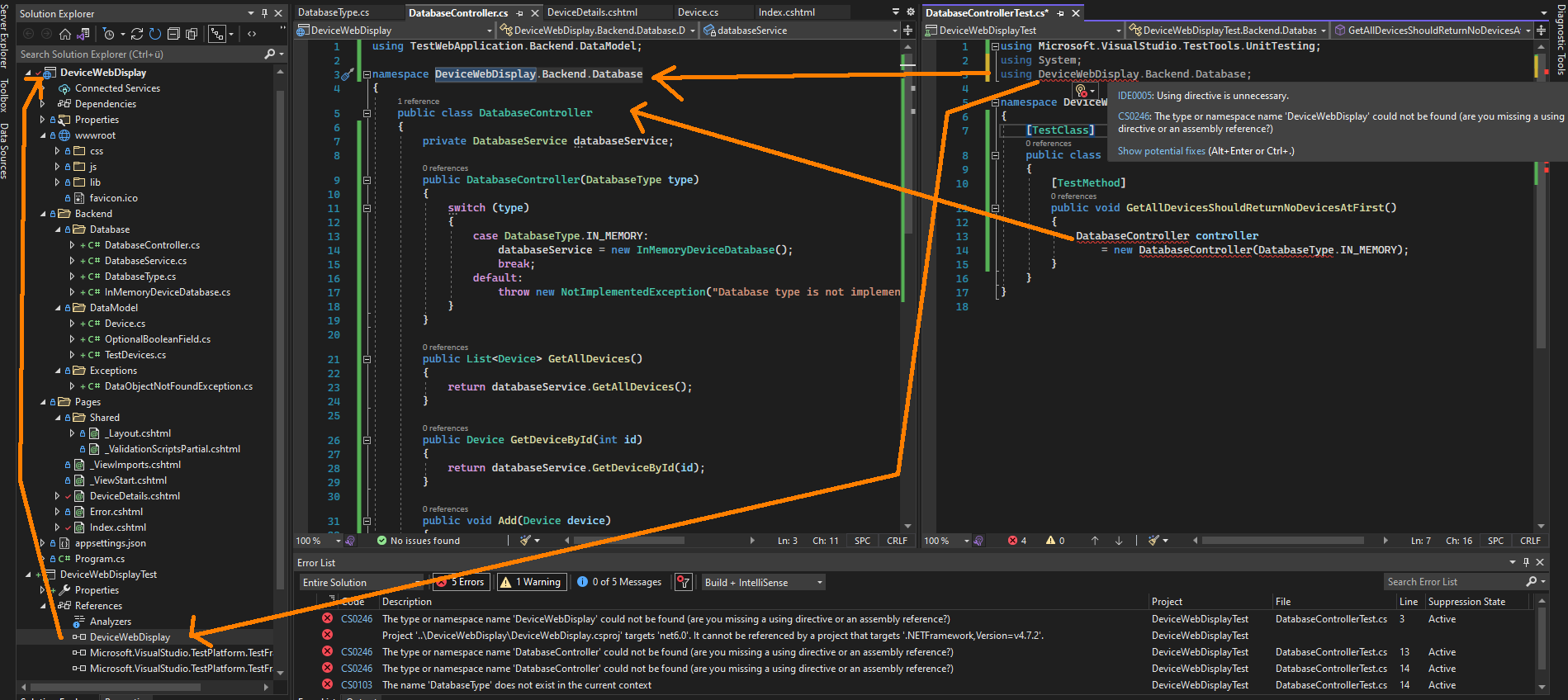Click right editor health indicator icon
The image size is (1568, 700).
pos(978,541)
